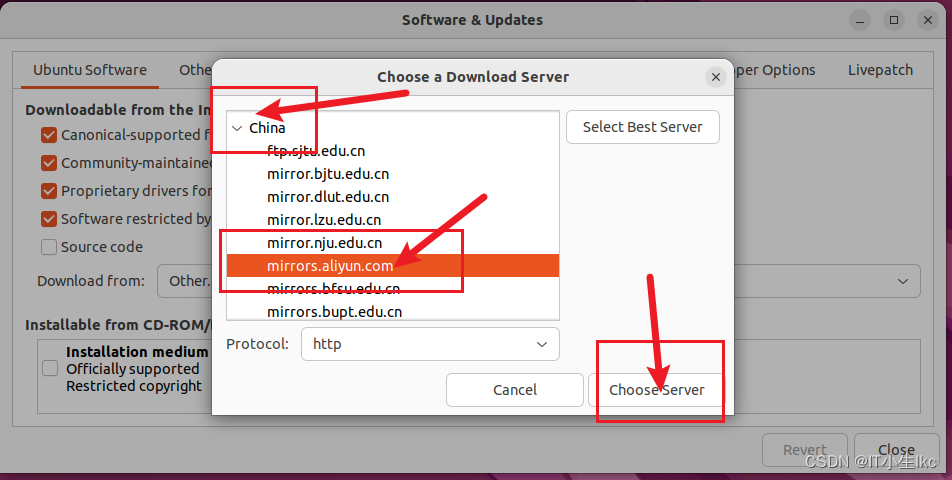This screenshot has width=952, height=480.
Task: Enable the Source code checkbox
Action: (x=49, y=247)
